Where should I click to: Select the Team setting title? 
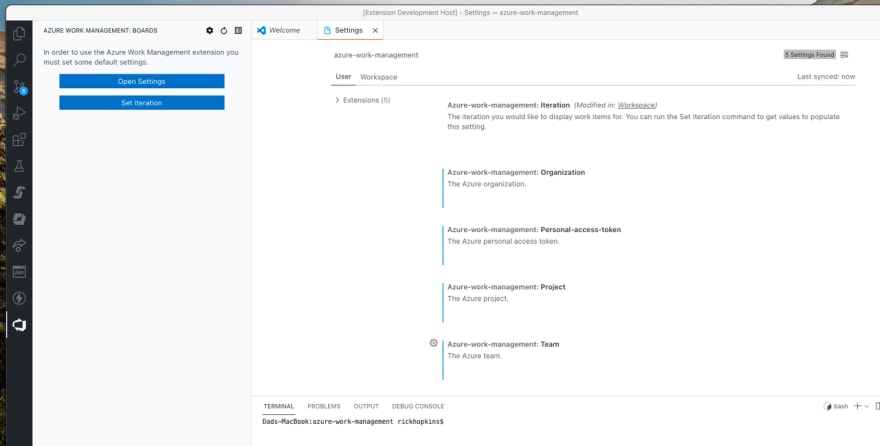(503, 344)
